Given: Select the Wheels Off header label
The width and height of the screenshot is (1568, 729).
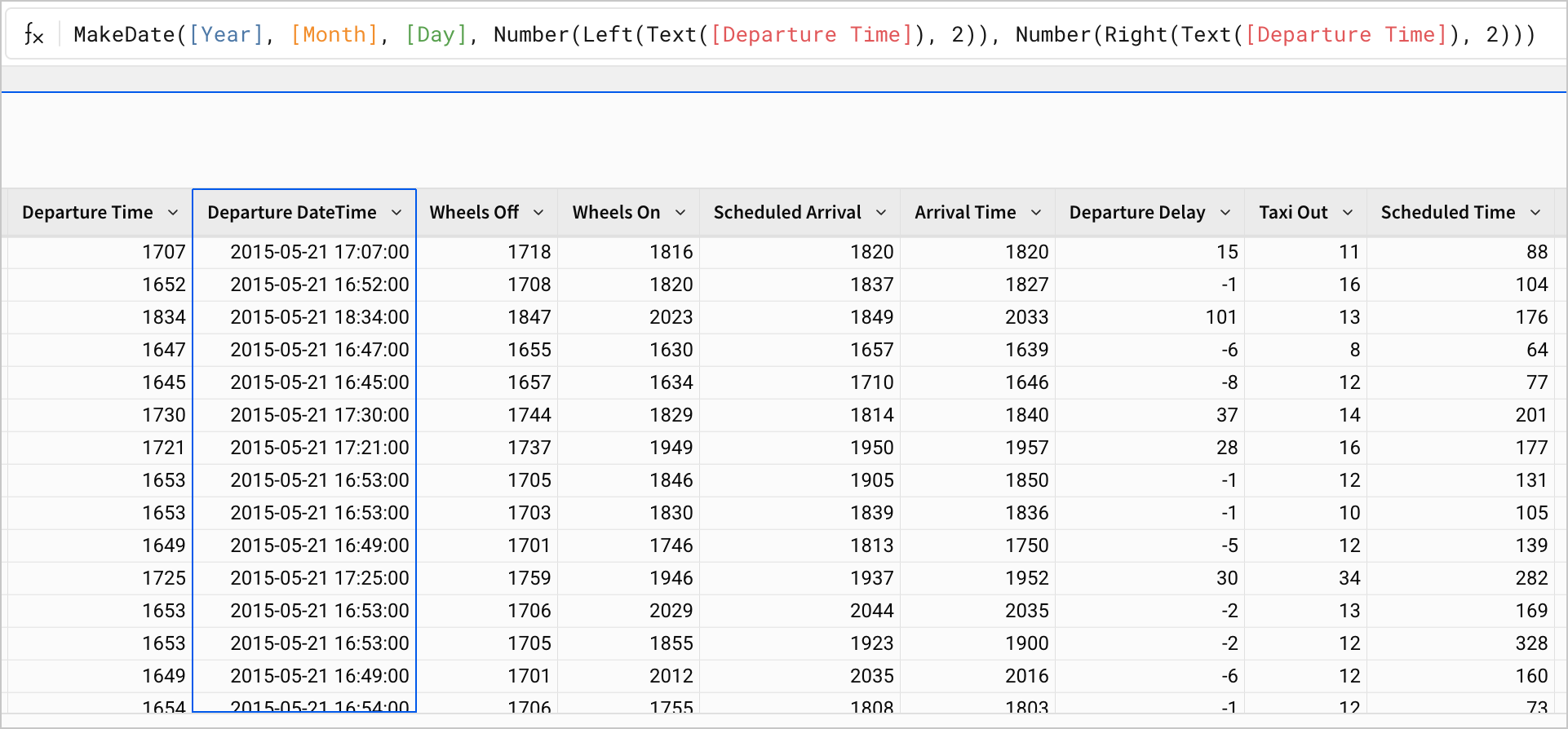Looking at the screenshot, I should point(474,213).
